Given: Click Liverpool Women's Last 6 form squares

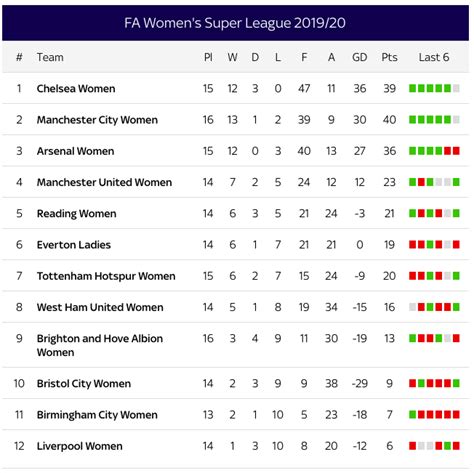Looking at the screenshot, I should (434, 446).
